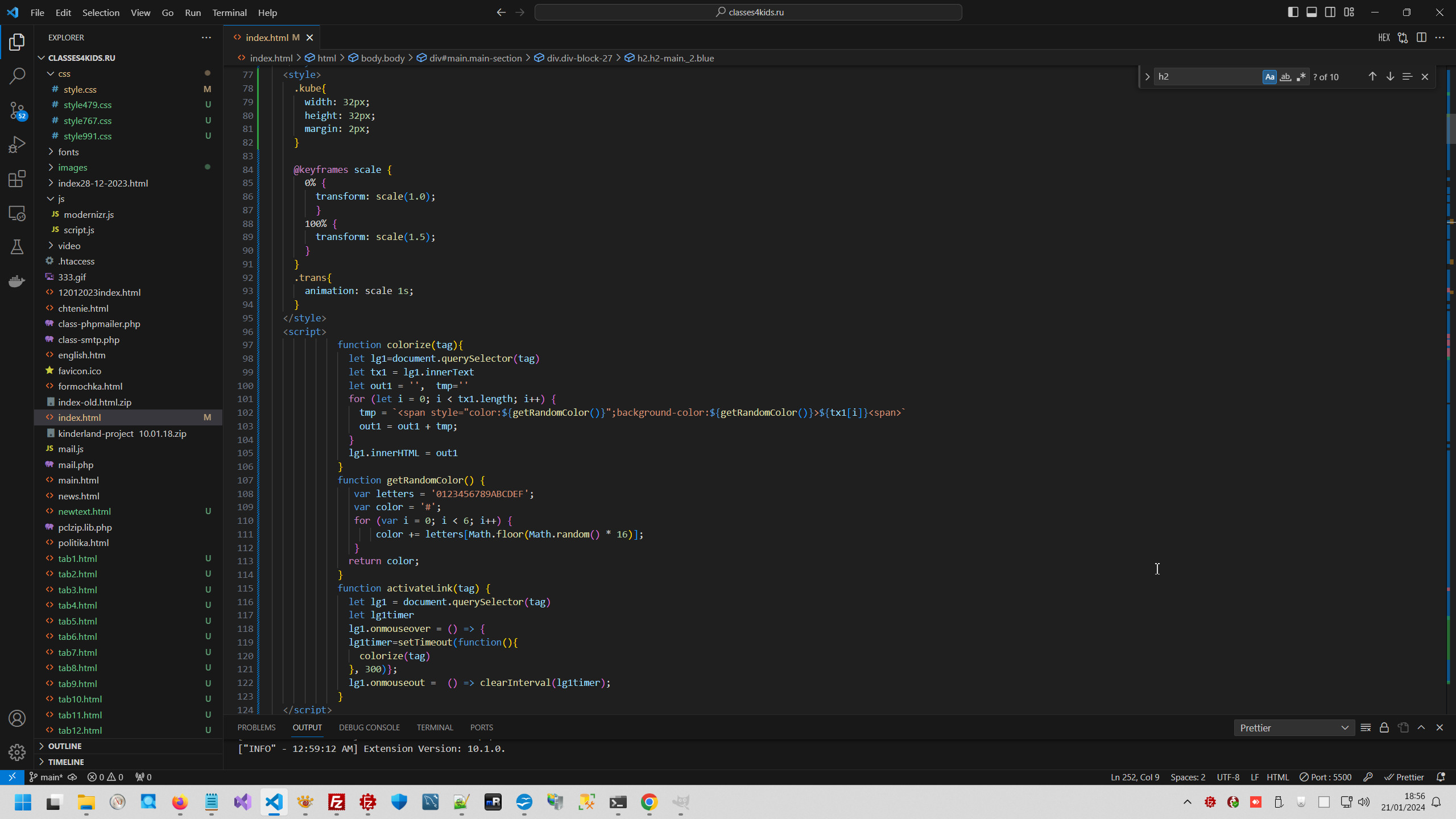Open the Testing flask icon
1456x819 pixels.
coord(17,247)
